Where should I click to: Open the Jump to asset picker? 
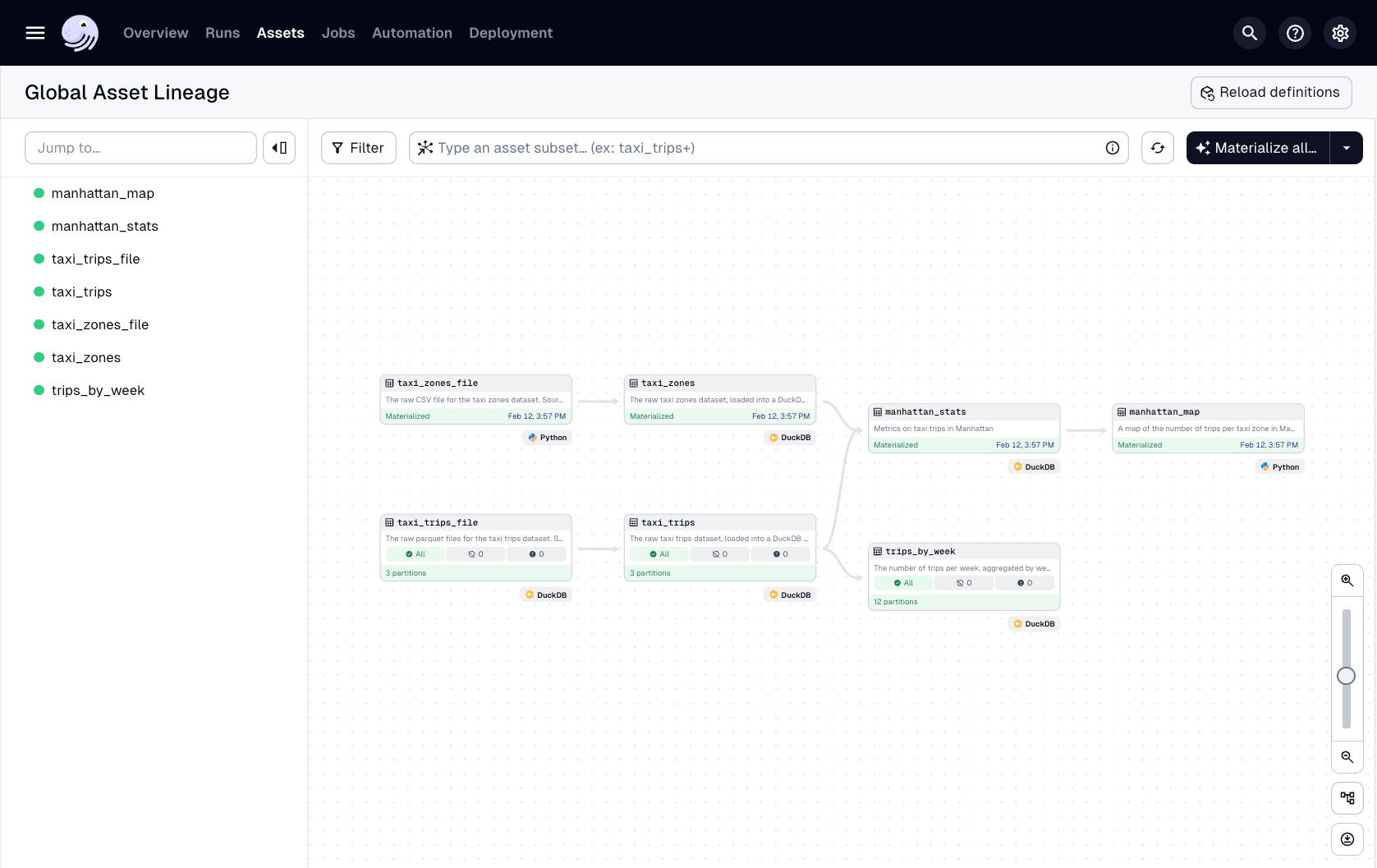tap(140, 148)
